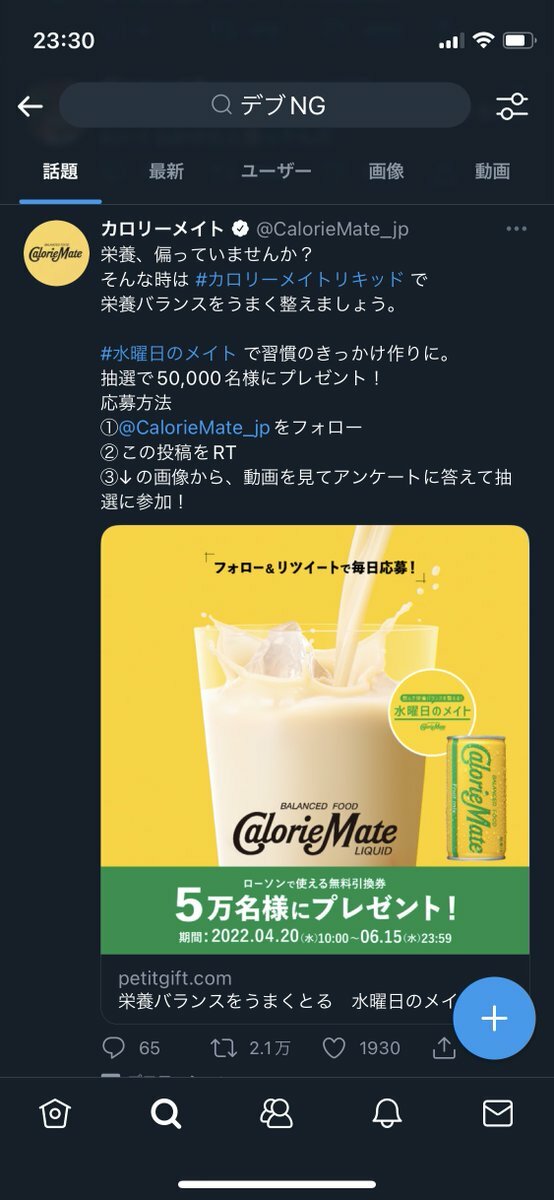Screen dimensions: 554x1200
Task: Tap the search field containing デブNG
Action: [265, 105]
